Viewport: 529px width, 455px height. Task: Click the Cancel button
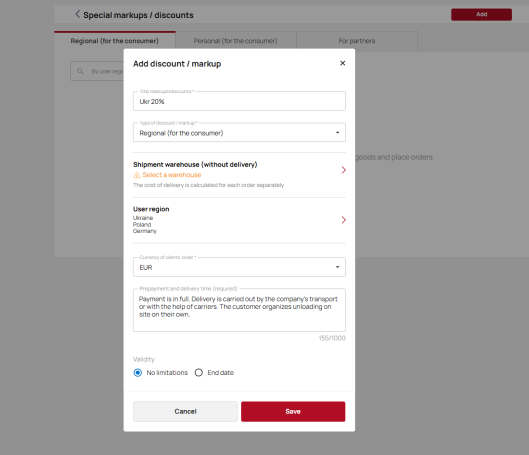tap(185, 411)
